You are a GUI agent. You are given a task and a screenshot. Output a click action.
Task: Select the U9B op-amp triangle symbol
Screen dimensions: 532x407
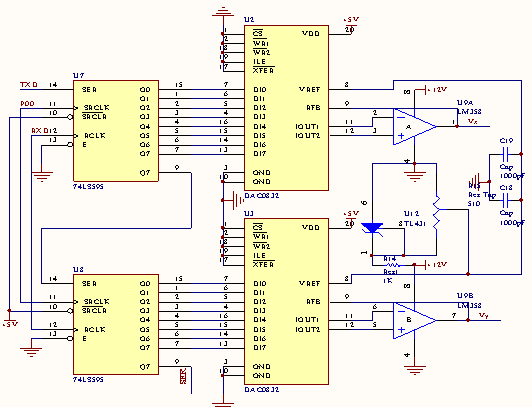pos(415,320)
